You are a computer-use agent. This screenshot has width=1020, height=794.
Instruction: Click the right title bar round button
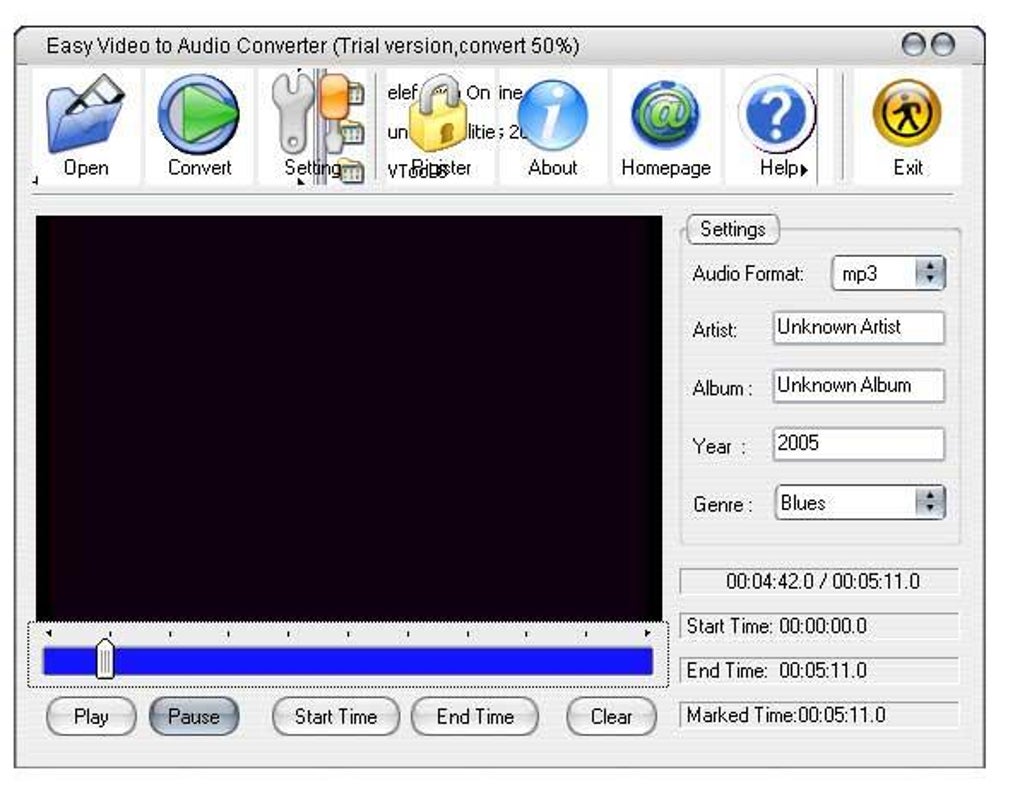[x=943, y=45]
